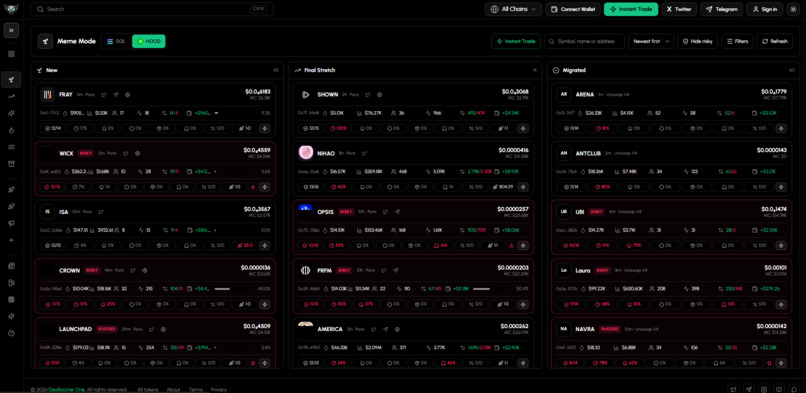Click the Sign in button
The height and width of the screenshot is (393, 806).
(x=765, y=9)
